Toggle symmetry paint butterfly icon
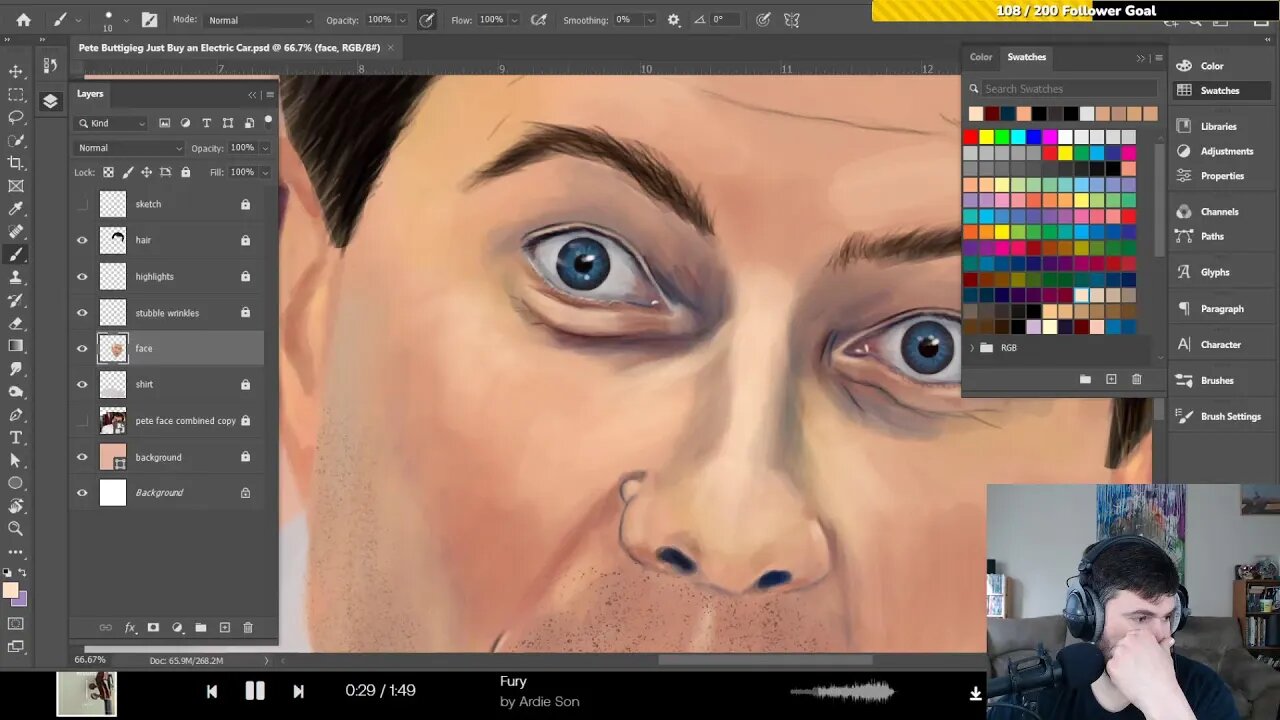Screen dimensions: 1280x720 (x=792, y=19)
